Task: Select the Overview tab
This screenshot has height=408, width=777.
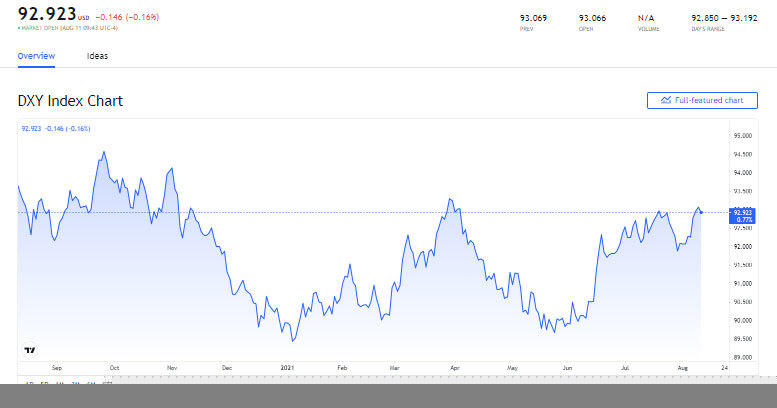Action: [36, 56]
